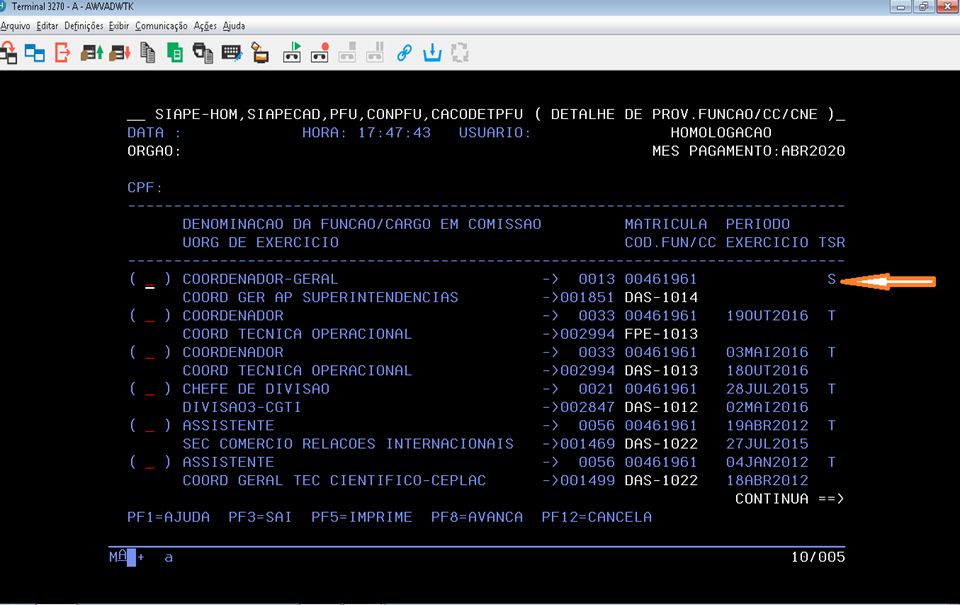Click the blue download tray icon
This screenshot has width=960, height=605.
(x=432, y=53)
